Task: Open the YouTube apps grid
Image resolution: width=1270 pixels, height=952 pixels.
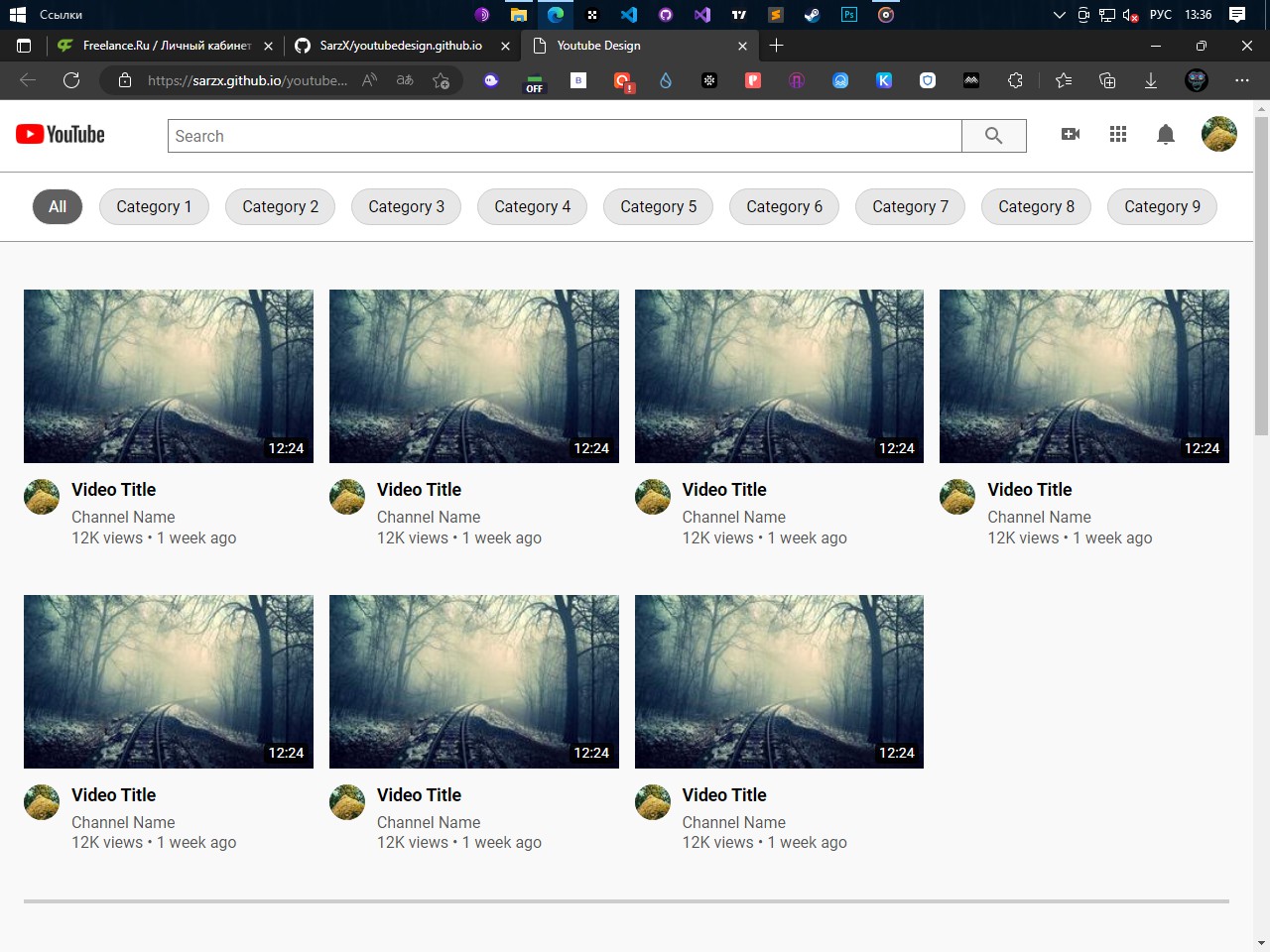Action: pyautogui.click(x=1118, y=134)
